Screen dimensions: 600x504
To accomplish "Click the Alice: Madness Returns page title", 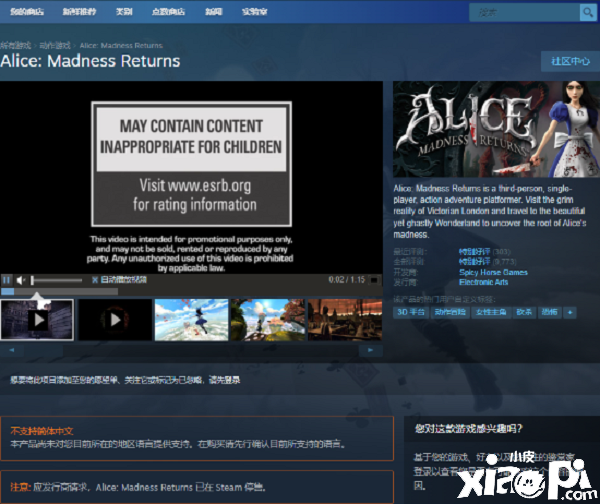I will (90, 61).
